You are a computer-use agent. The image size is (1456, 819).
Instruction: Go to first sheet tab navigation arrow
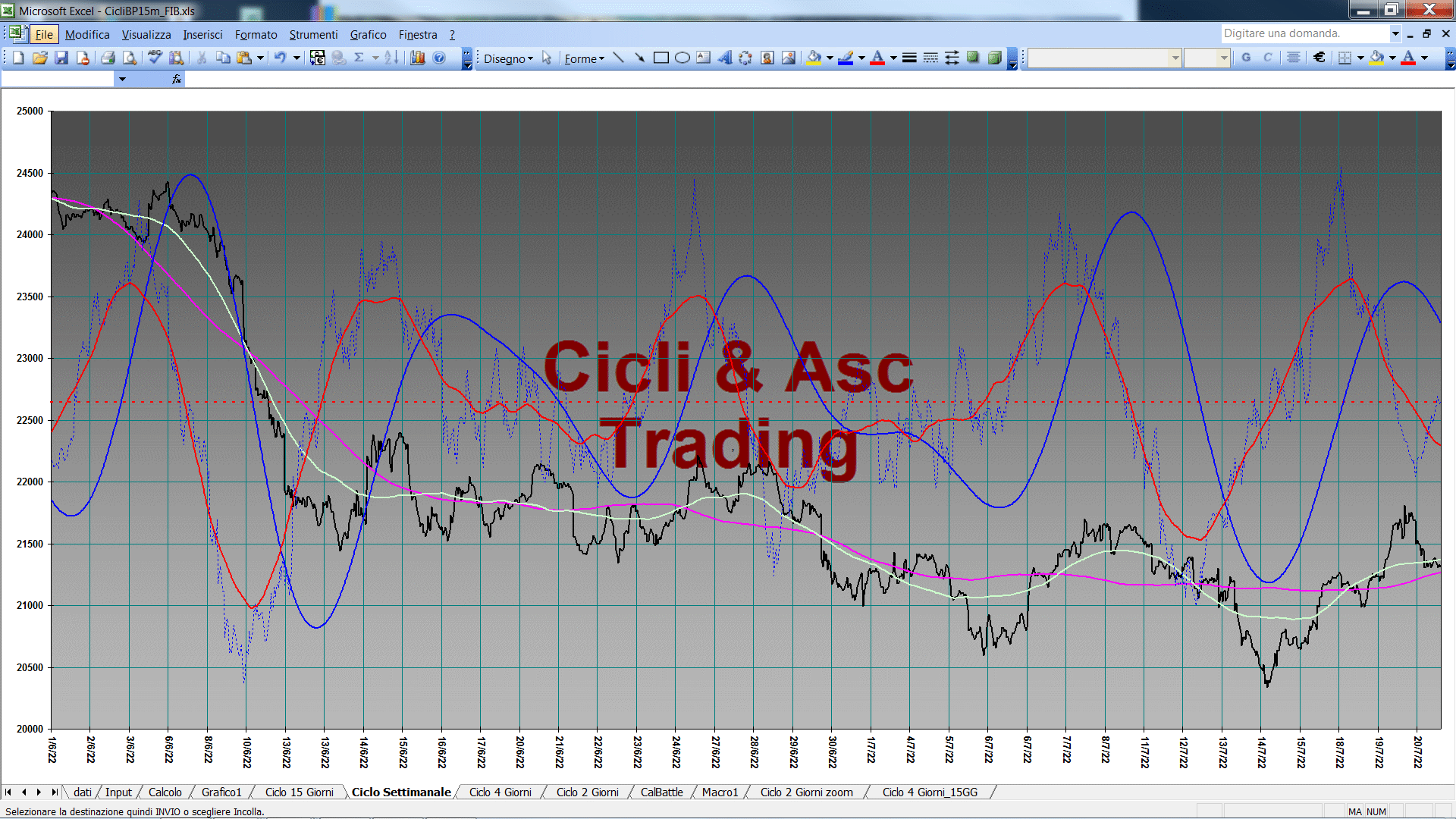(x=8, y=792)
